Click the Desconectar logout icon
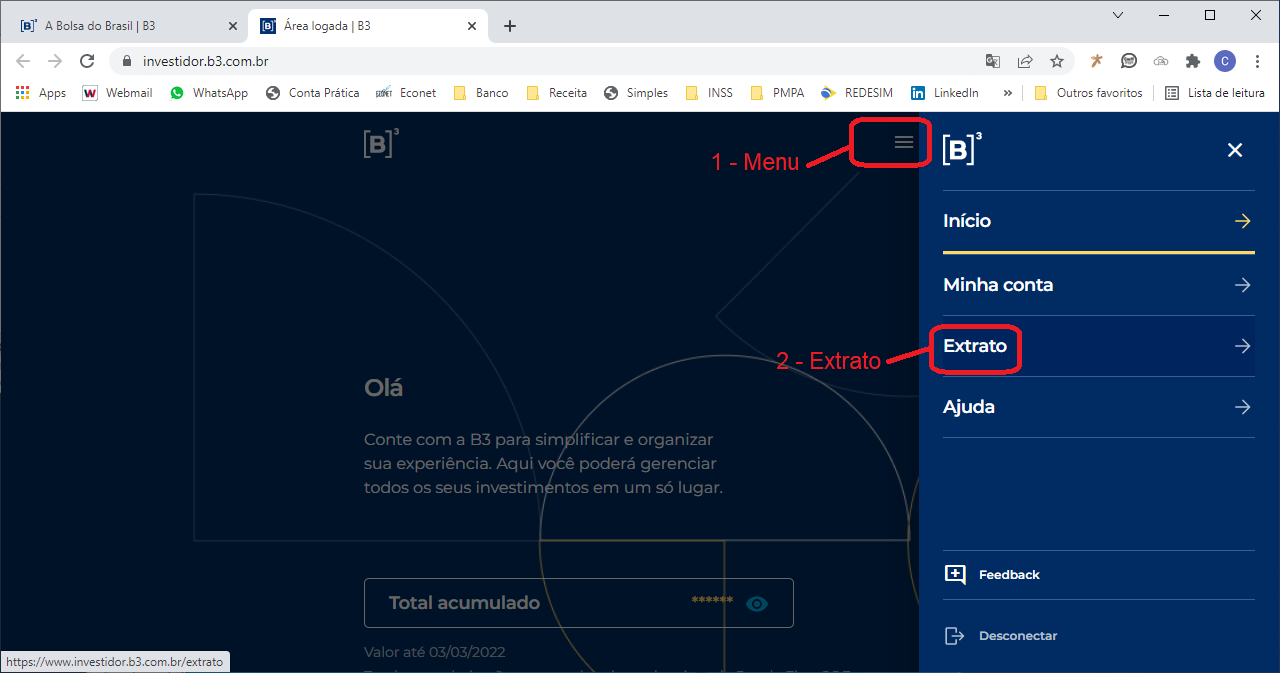1280x688 pixels. (954, 636)
